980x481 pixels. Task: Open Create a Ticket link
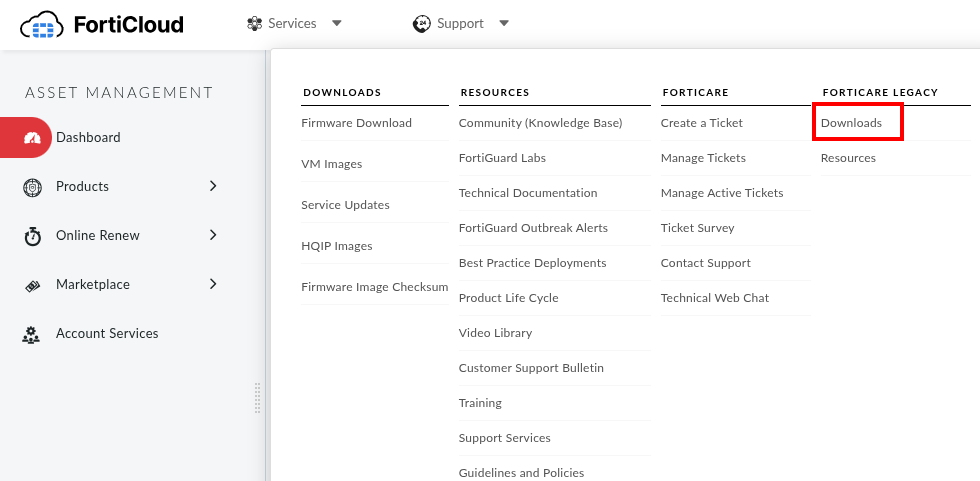[701, 123]
